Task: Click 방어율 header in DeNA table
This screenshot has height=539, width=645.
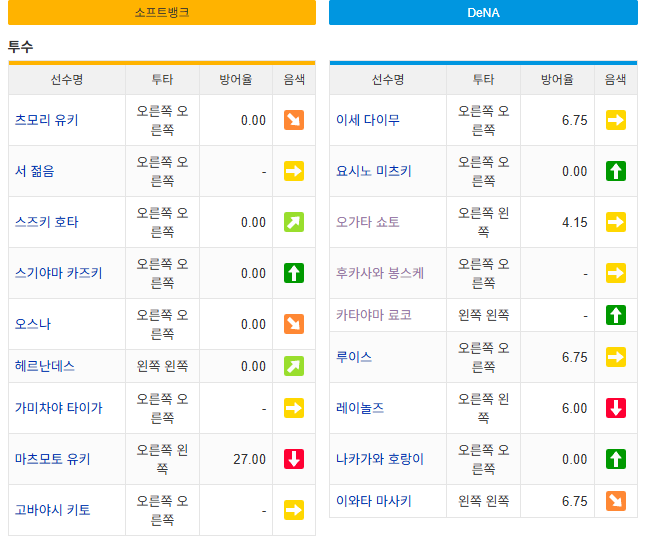Action: (557, 79)
